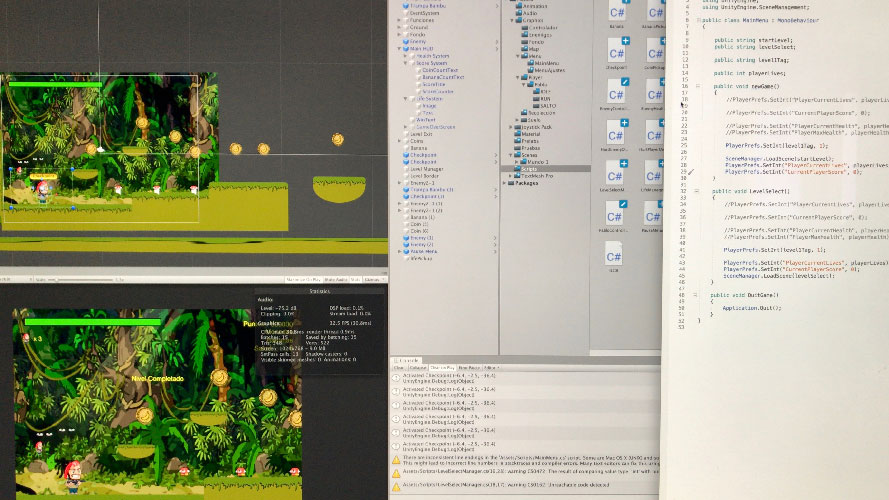Viewport: 889px width, 500px height.
Task: Open the Banana C# script asset
Action: 618,13
